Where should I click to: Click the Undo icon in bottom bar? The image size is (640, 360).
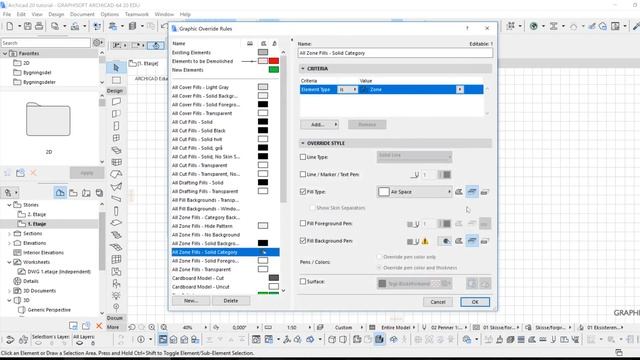(132, 327)
